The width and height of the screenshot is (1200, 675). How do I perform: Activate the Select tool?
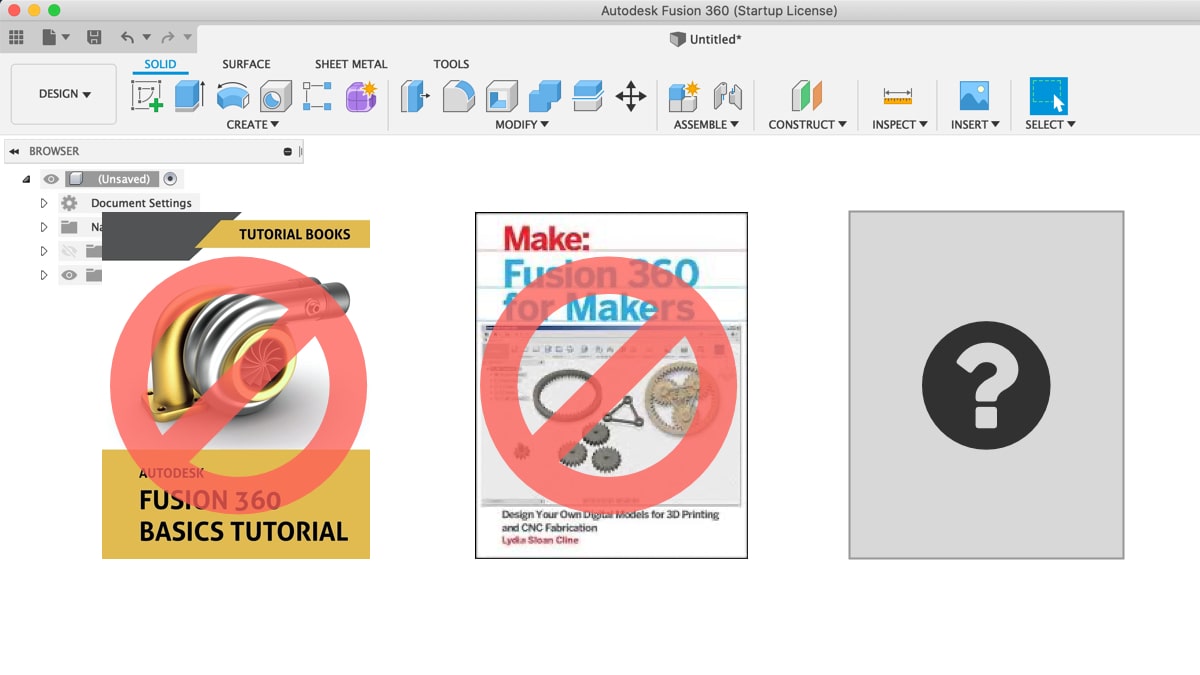click(1049, 96)
